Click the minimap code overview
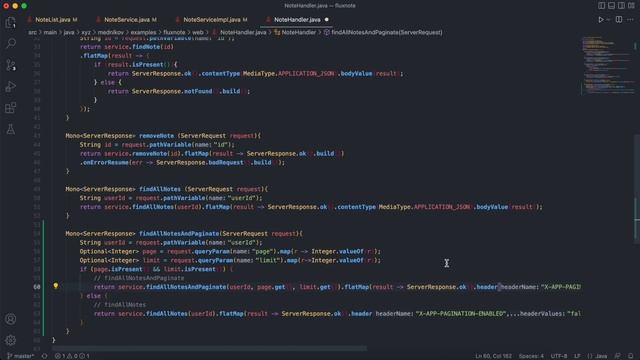640x360 pixels. coord(608,65)
